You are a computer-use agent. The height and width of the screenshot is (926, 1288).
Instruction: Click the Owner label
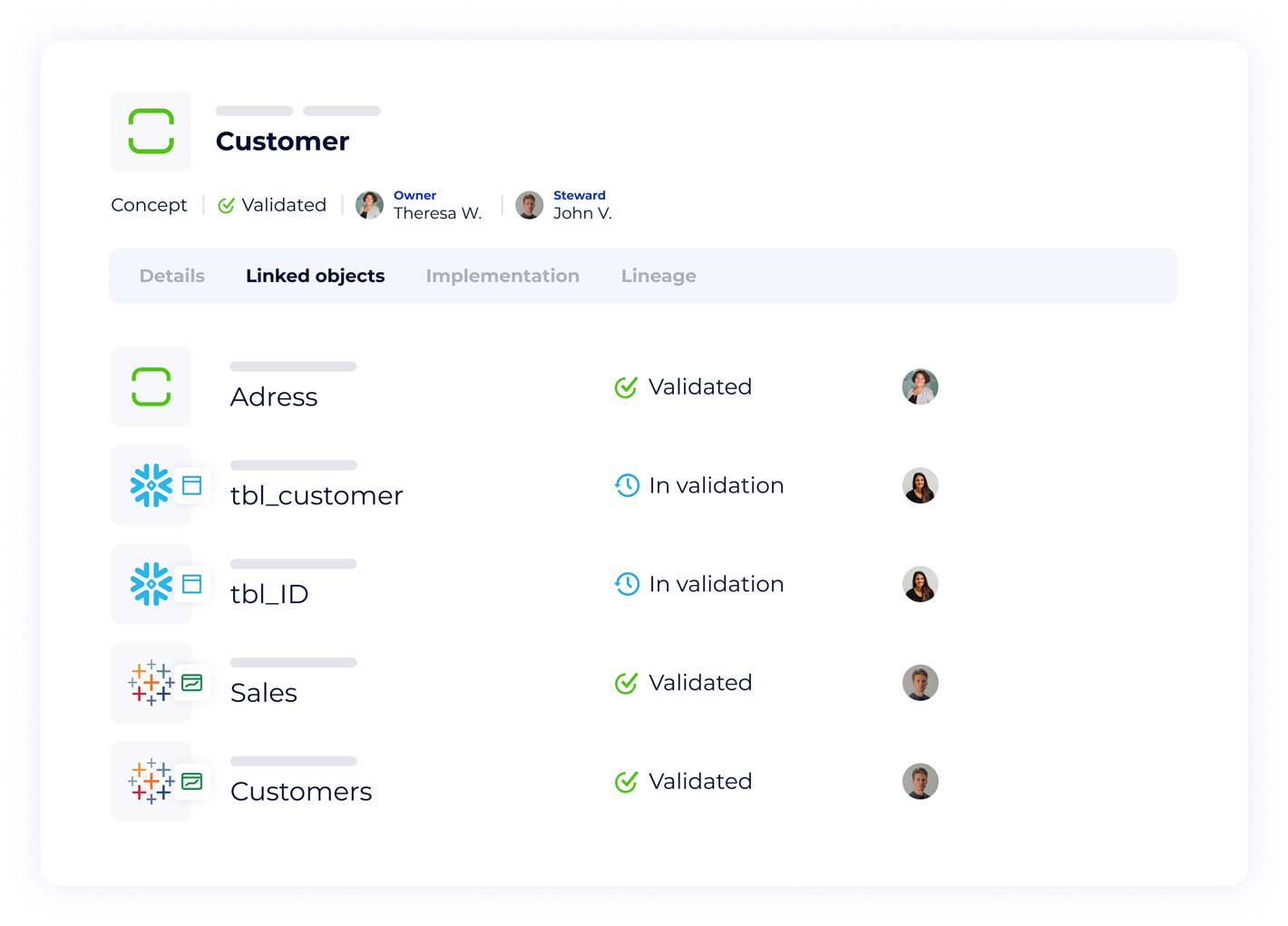[x=415, y=196]
